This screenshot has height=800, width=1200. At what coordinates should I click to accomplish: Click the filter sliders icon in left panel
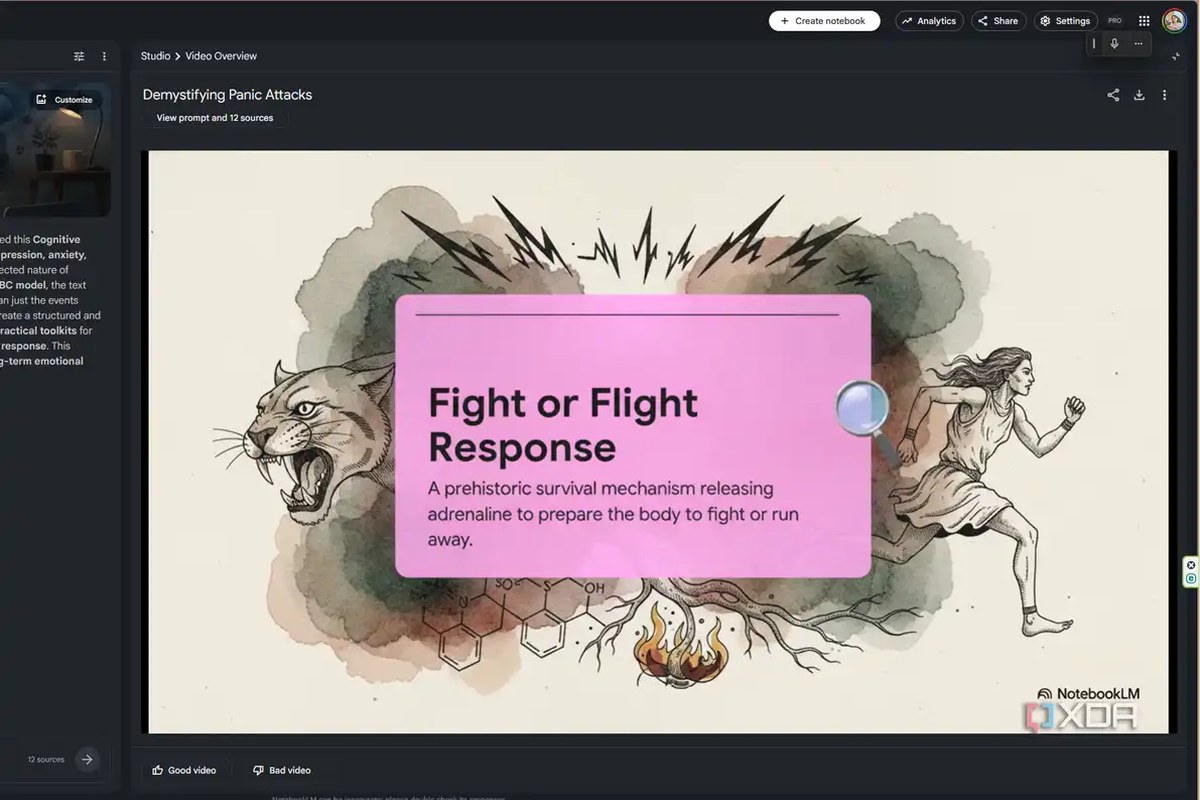[79, 57]
